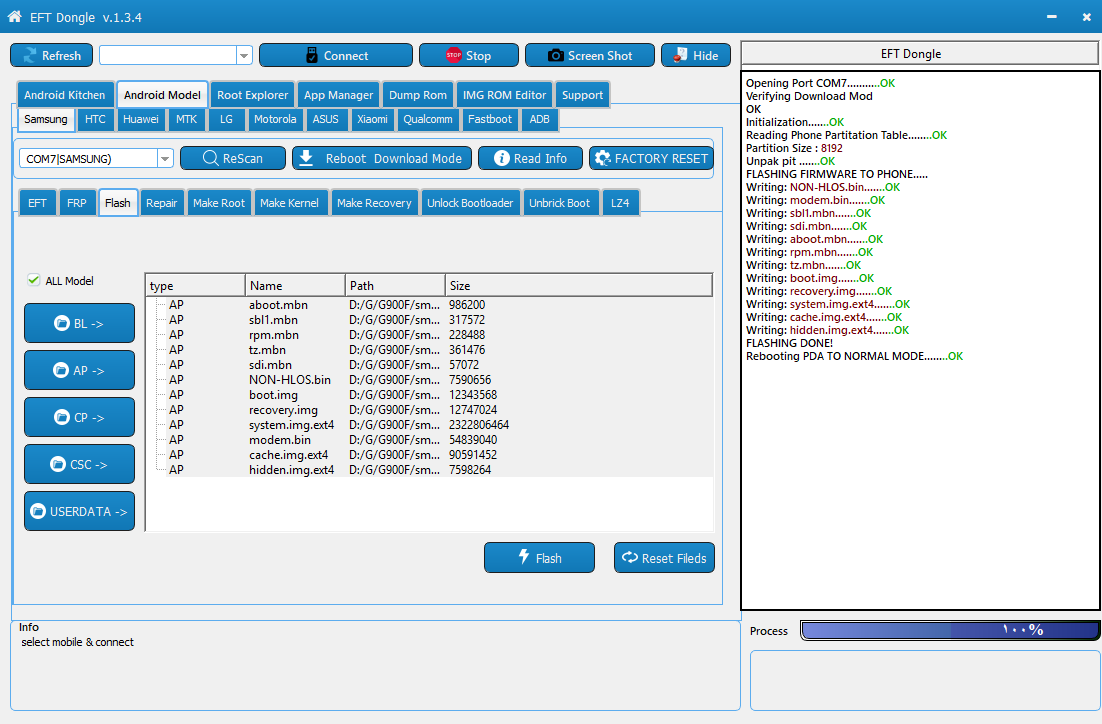Viewport: 1102px width, 724px height.
Task: Open the FRP sub-tab
Action: [x=77, y=203]
